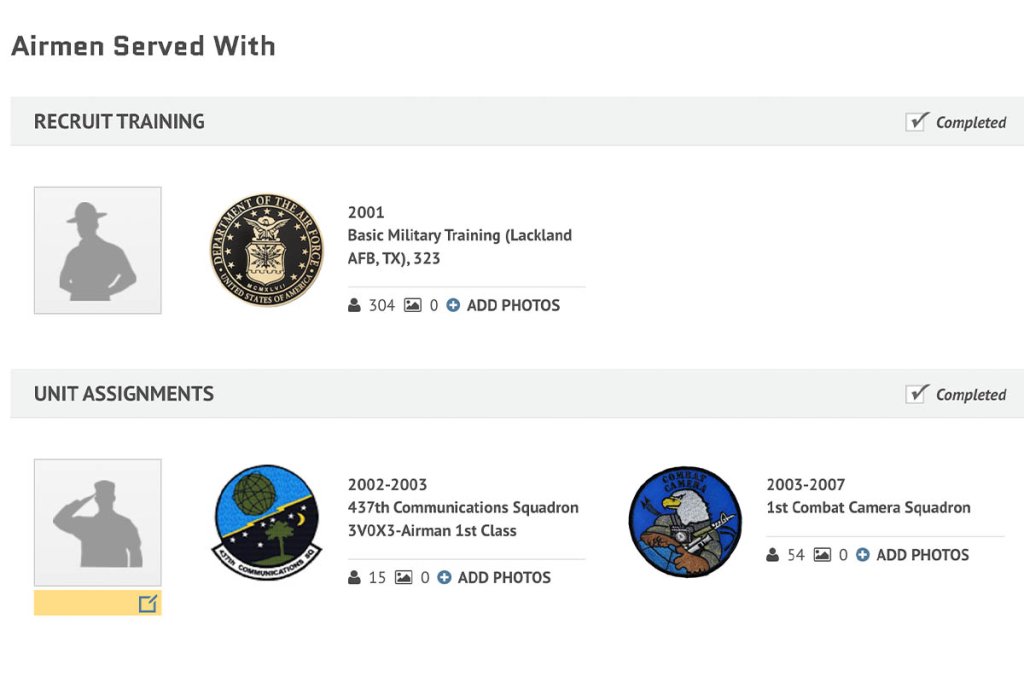Open 437th Communications Squadron link
This screenshot has width=1024, height=682.
pos(463,507)
